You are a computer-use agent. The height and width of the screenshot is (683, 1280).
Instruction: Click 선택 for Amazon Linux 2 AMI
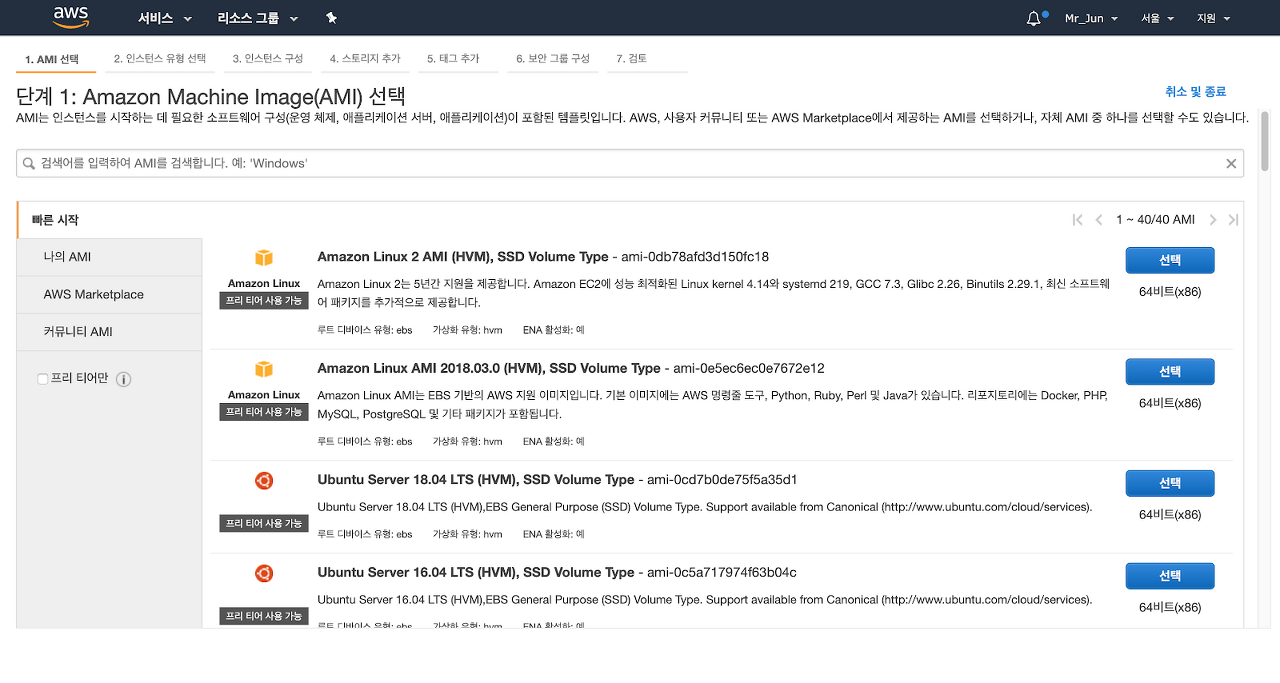coord(1169,259)
